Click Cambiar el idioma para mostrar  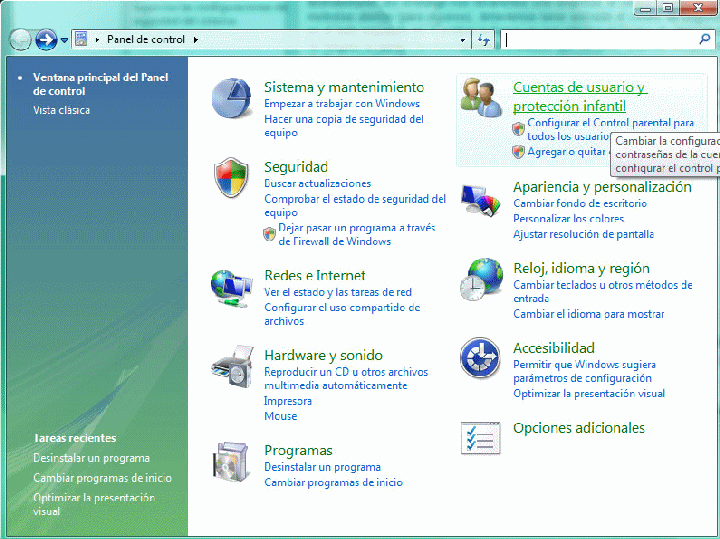[588, 314]
